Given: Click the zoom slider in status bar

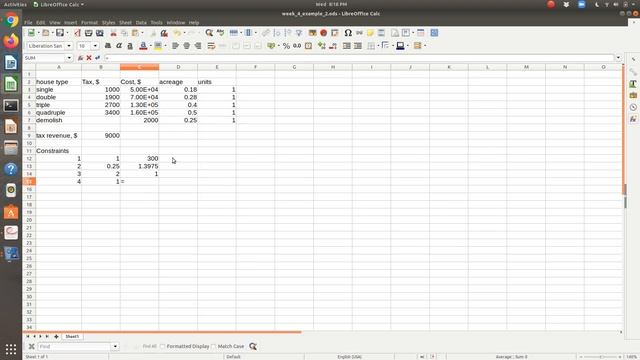Looking at the screenshot, I should (600, 357).
